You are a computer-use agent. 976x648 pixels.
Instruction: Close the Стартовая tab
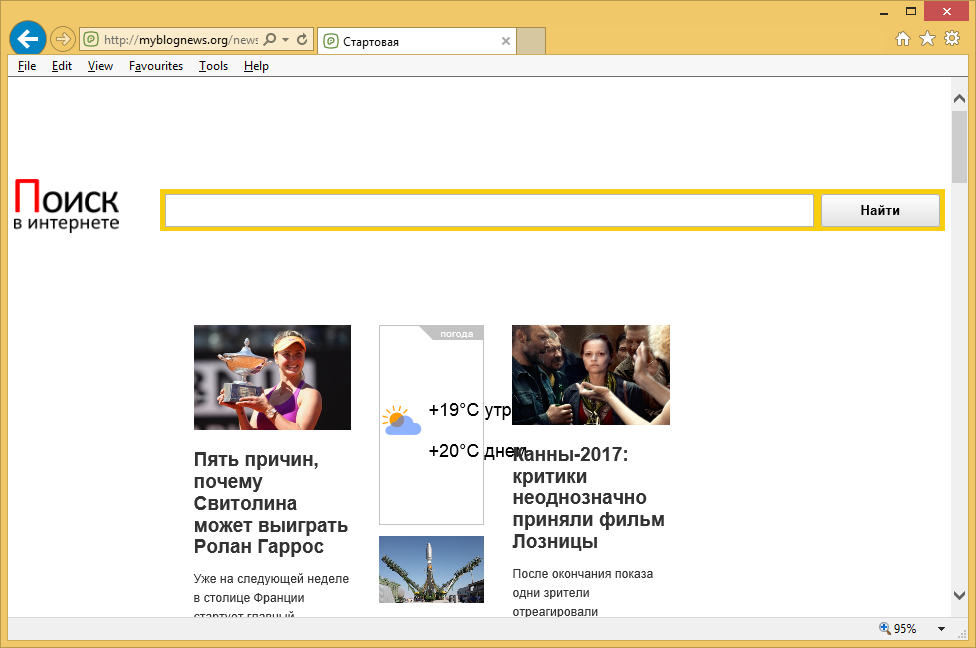(x=506, y=41)
